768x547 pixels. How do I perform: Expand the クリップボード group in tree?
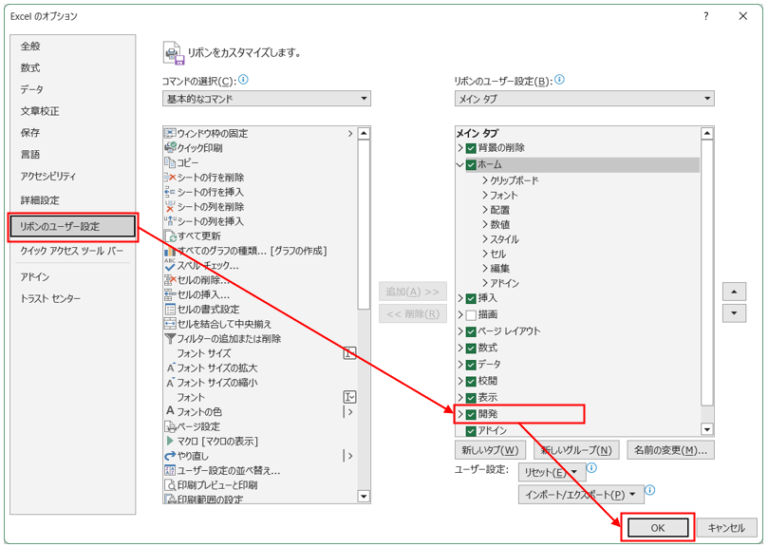[x=485, y=181]
